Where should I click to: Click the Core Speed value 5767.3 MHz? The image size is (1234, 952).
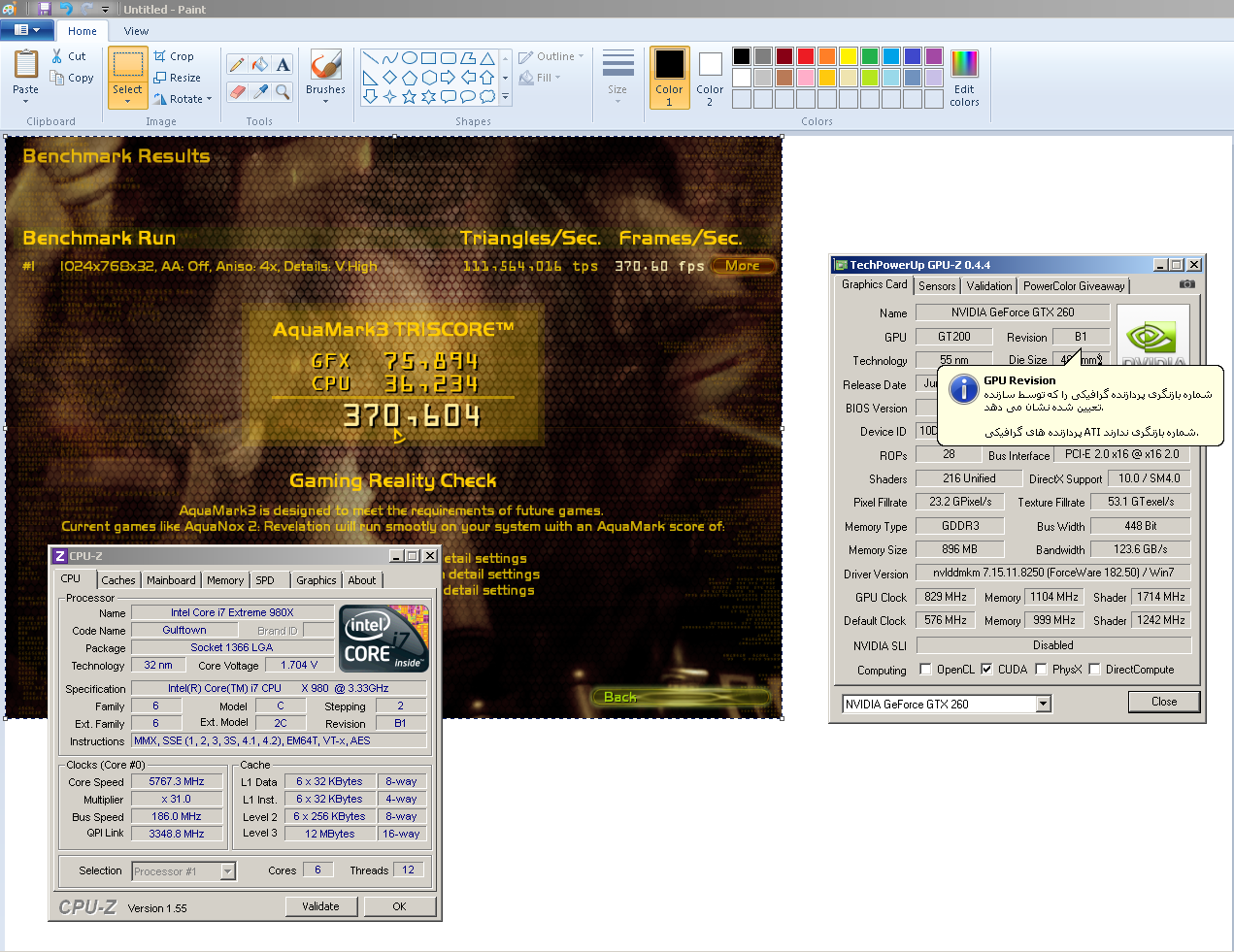177,781
